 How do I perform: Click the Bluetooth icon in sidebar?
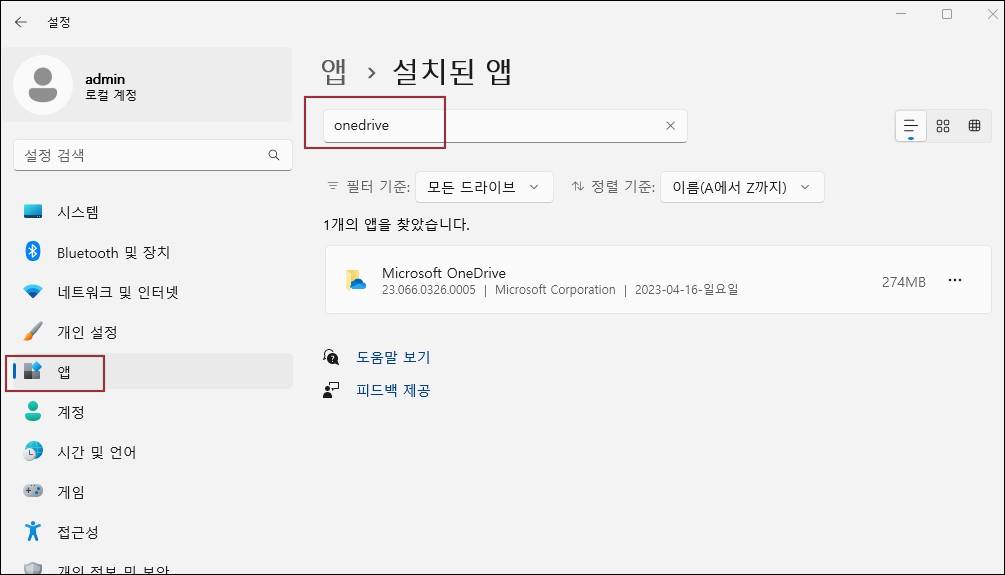(33, 251)
